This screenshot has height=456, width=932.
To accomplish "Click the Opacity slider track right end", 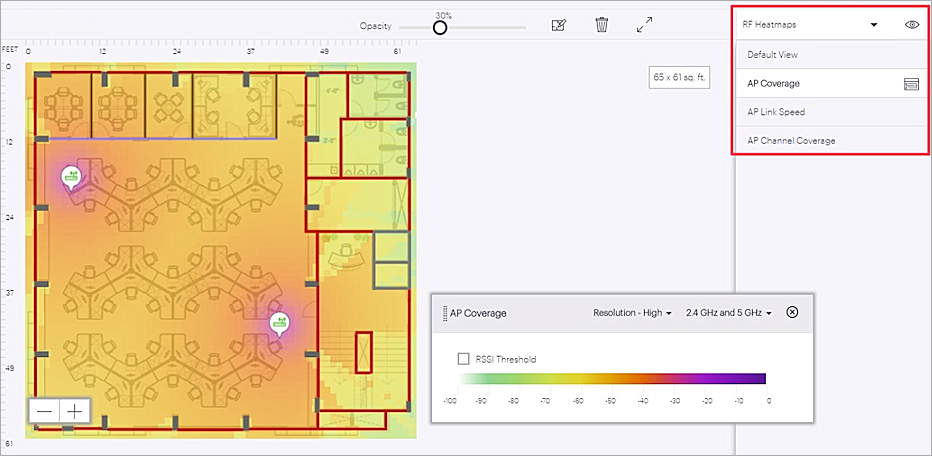I will click(524, 28).
